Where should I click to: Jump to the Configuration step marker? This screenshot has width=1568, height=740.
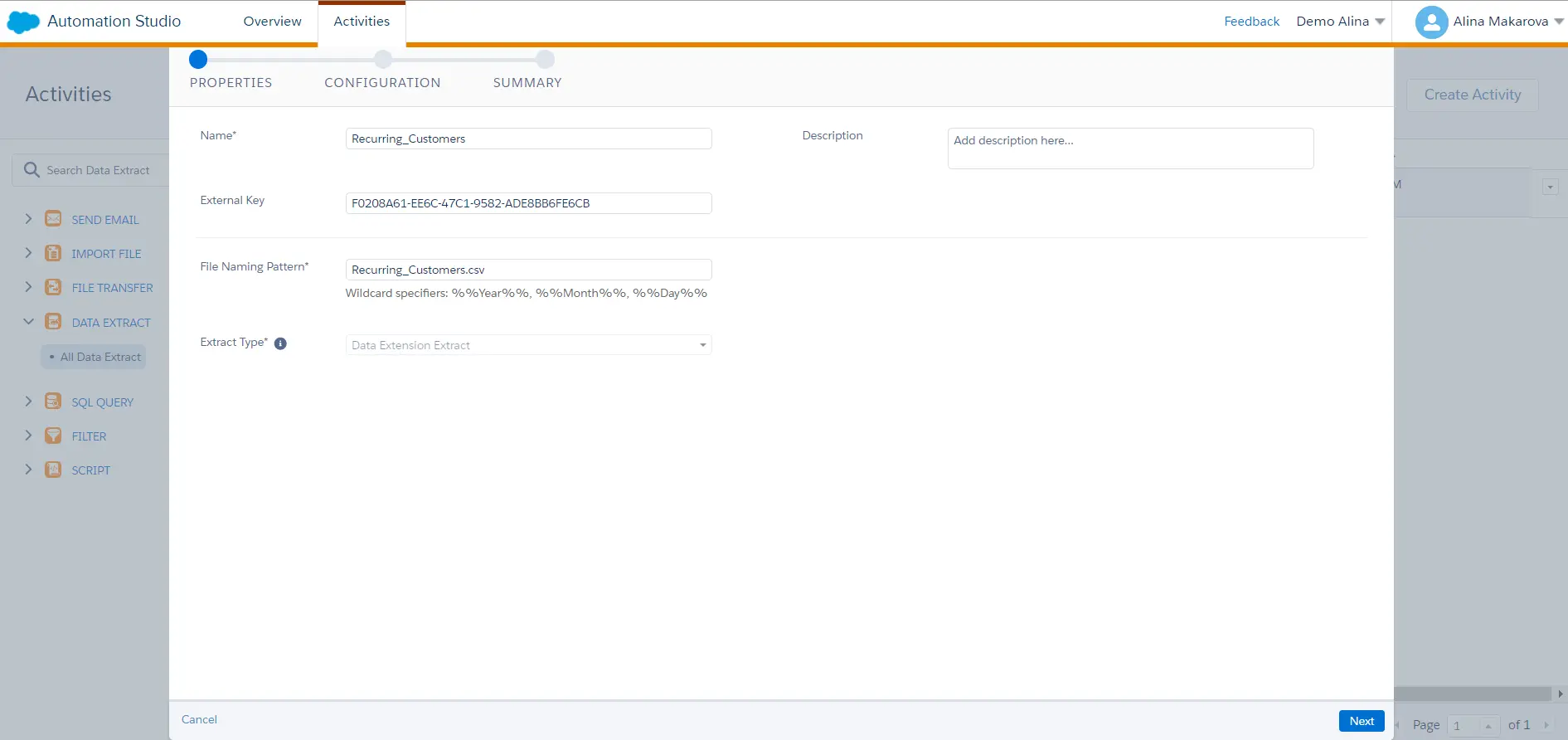point(382,60)
